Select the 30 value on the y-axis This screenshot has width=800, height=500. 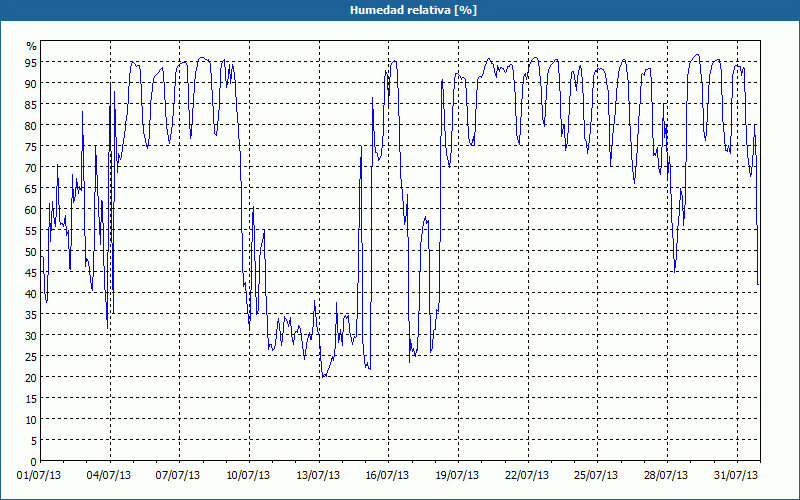(31, 336)
